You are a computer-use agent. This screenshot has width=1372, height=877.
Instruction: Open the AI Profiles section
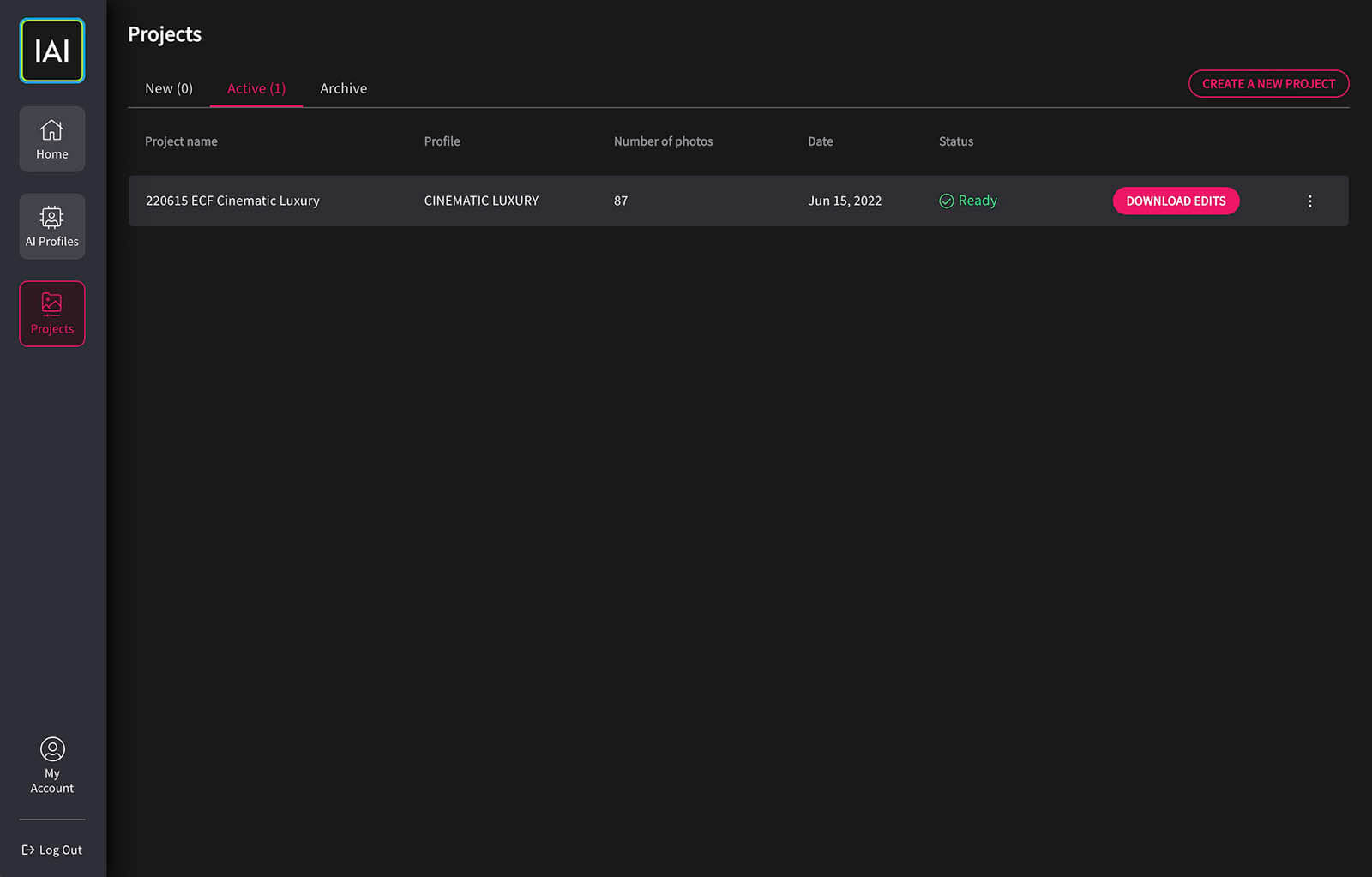pos(52,226)
